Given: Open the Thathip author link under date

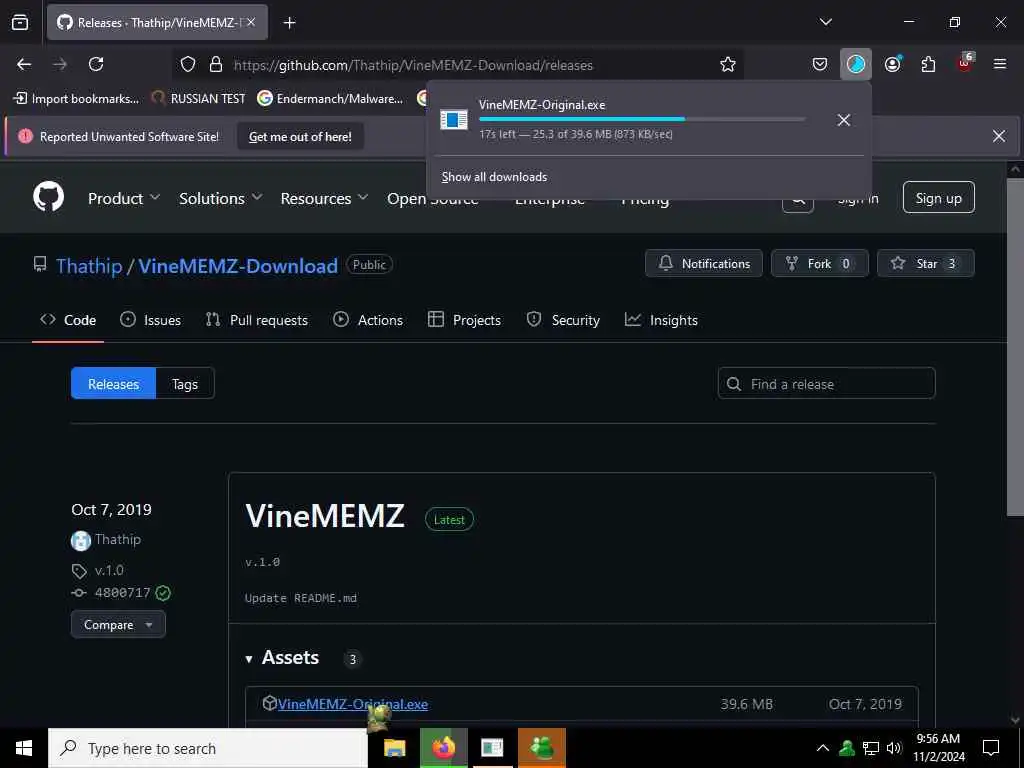Looking at the screenshot, I should (x=118, y=539).
